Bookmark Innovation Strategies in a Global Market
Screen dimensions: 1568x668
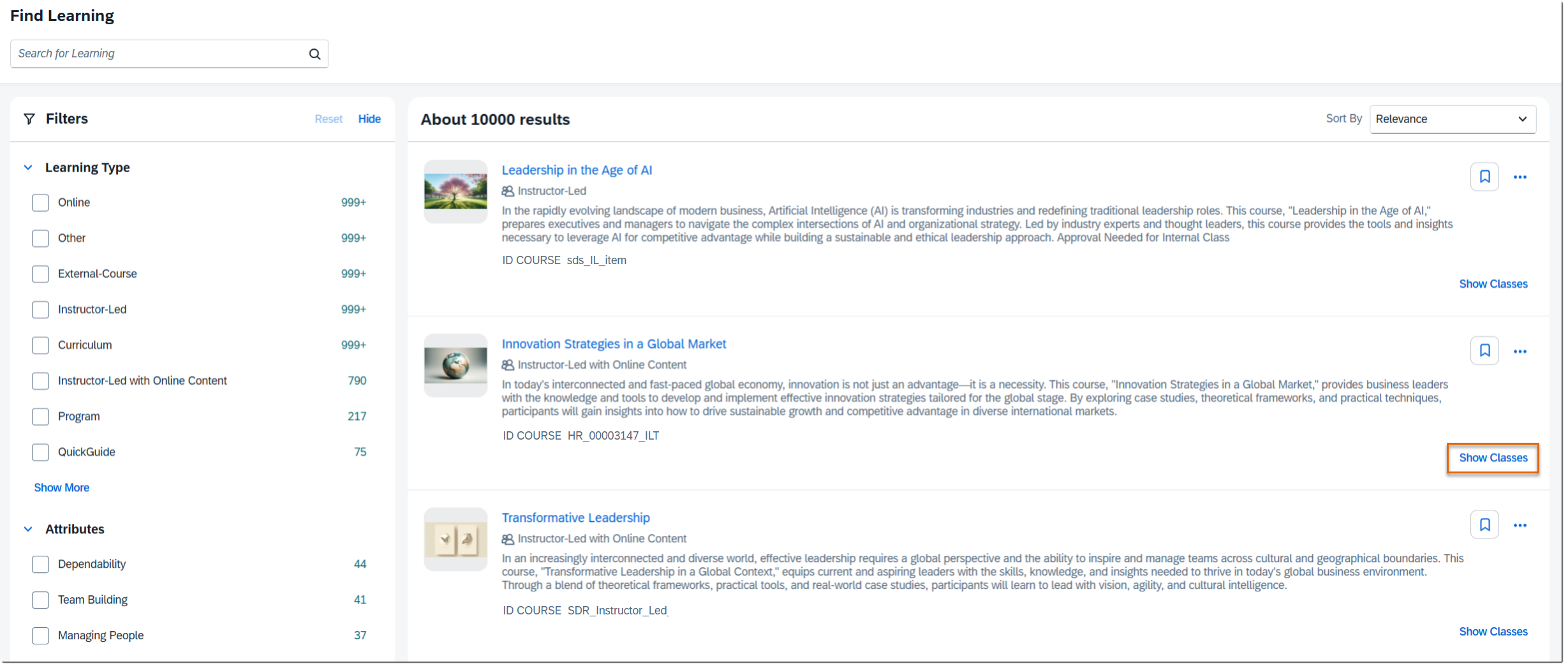(x=1484, y=351)
